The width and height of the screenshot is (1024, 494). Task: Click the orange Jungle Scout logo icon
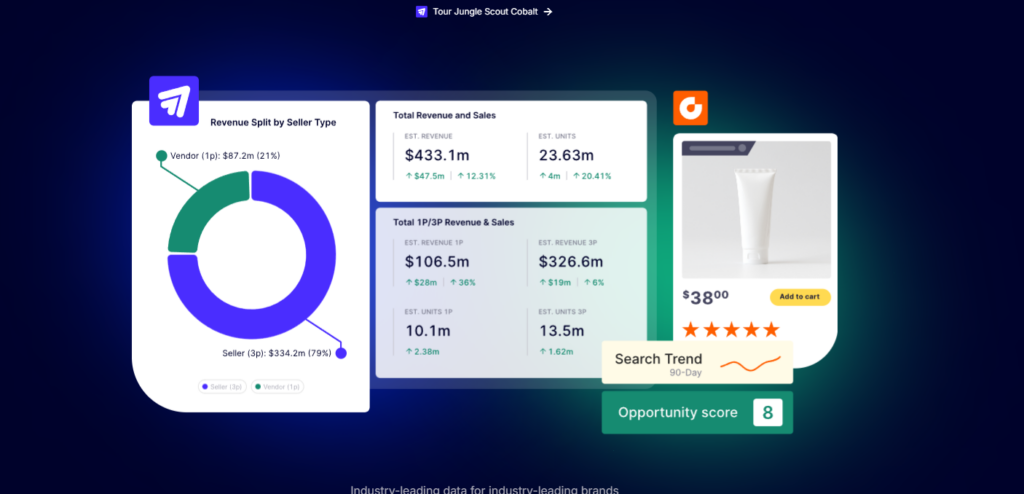[690, 107]
